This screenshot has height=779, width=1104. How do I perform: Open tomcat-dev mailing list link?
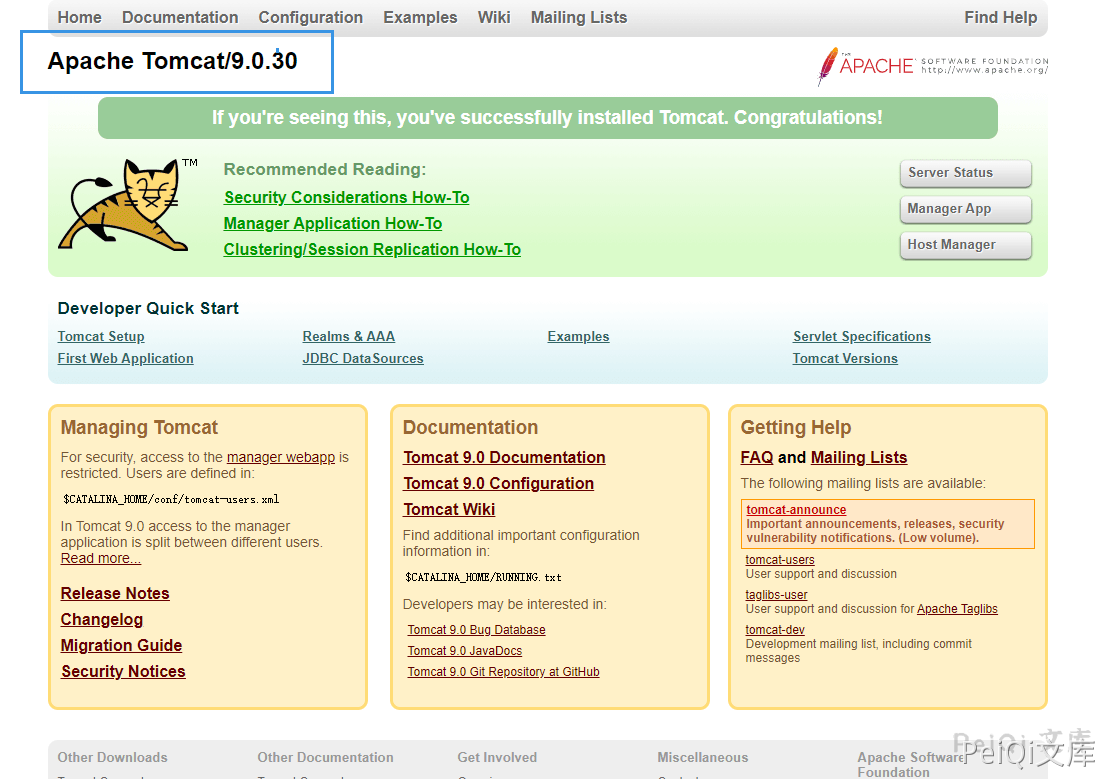click(x=775, y=630)
